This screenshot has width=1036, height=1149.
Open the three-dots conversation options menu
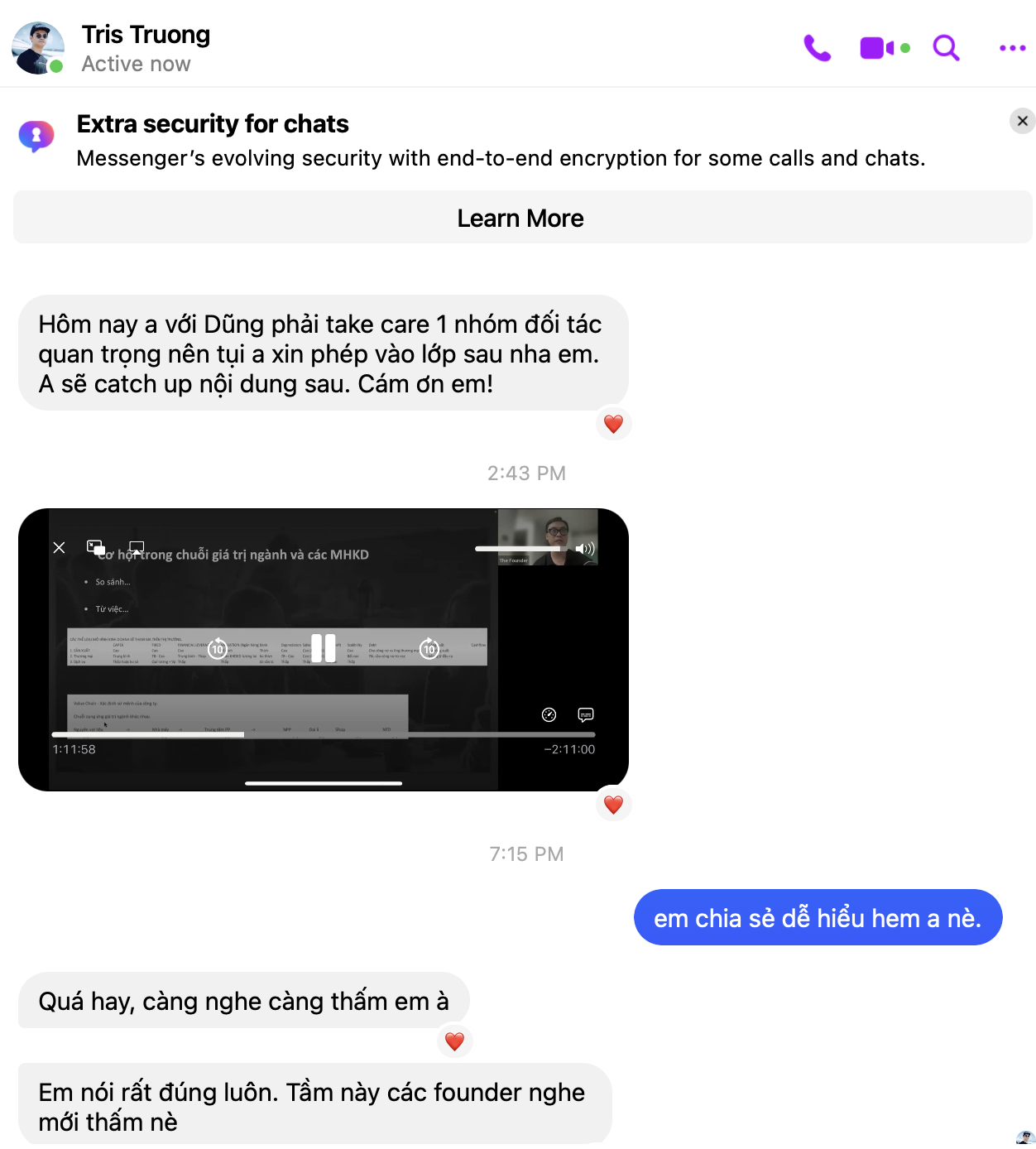click(1012, 48)
